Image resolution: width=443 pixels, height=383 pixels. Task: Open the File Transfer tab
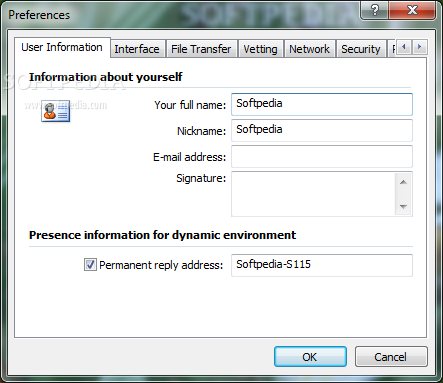click(201, 49)
